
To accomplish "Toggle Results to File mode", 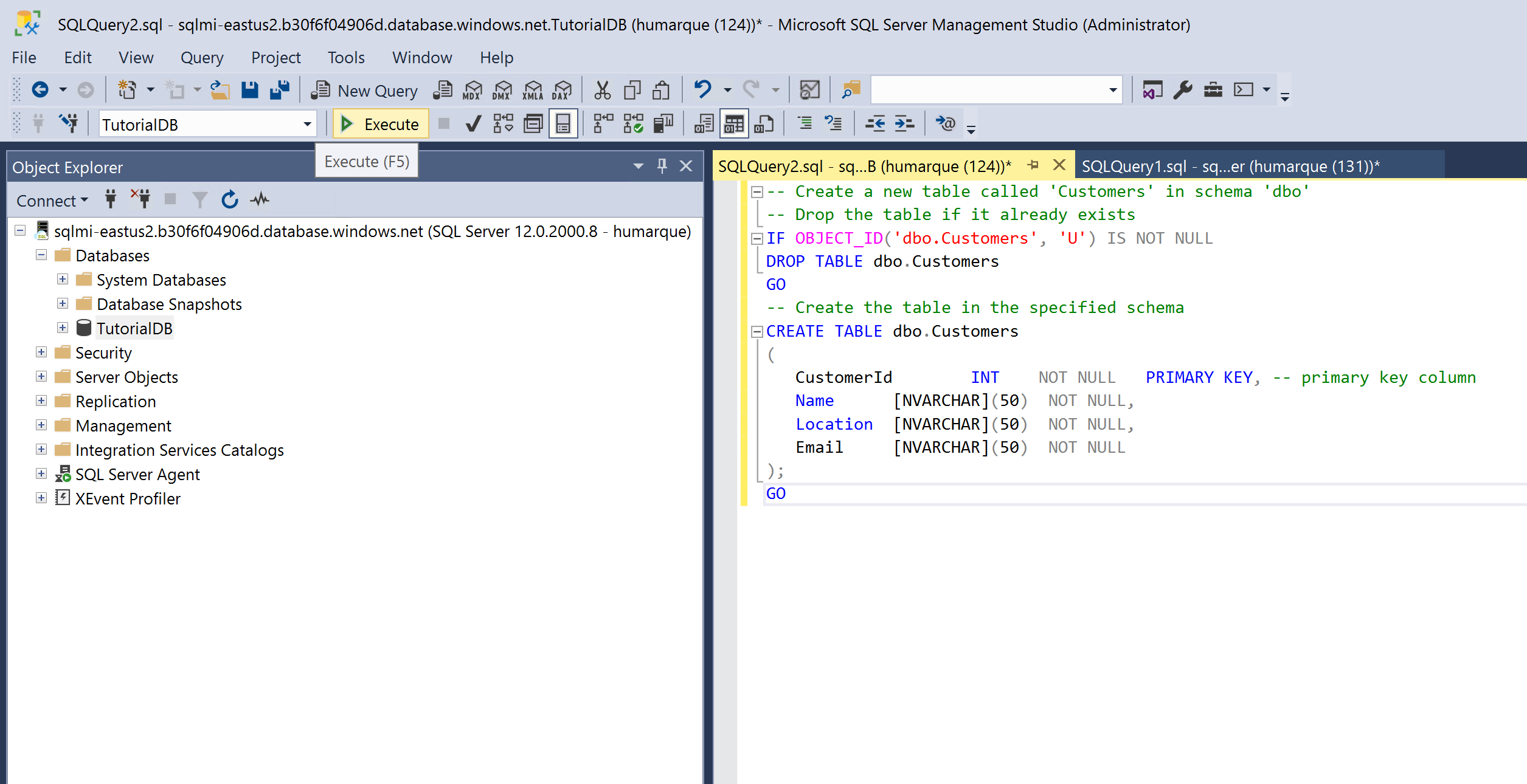I will (x=764, y=124).
